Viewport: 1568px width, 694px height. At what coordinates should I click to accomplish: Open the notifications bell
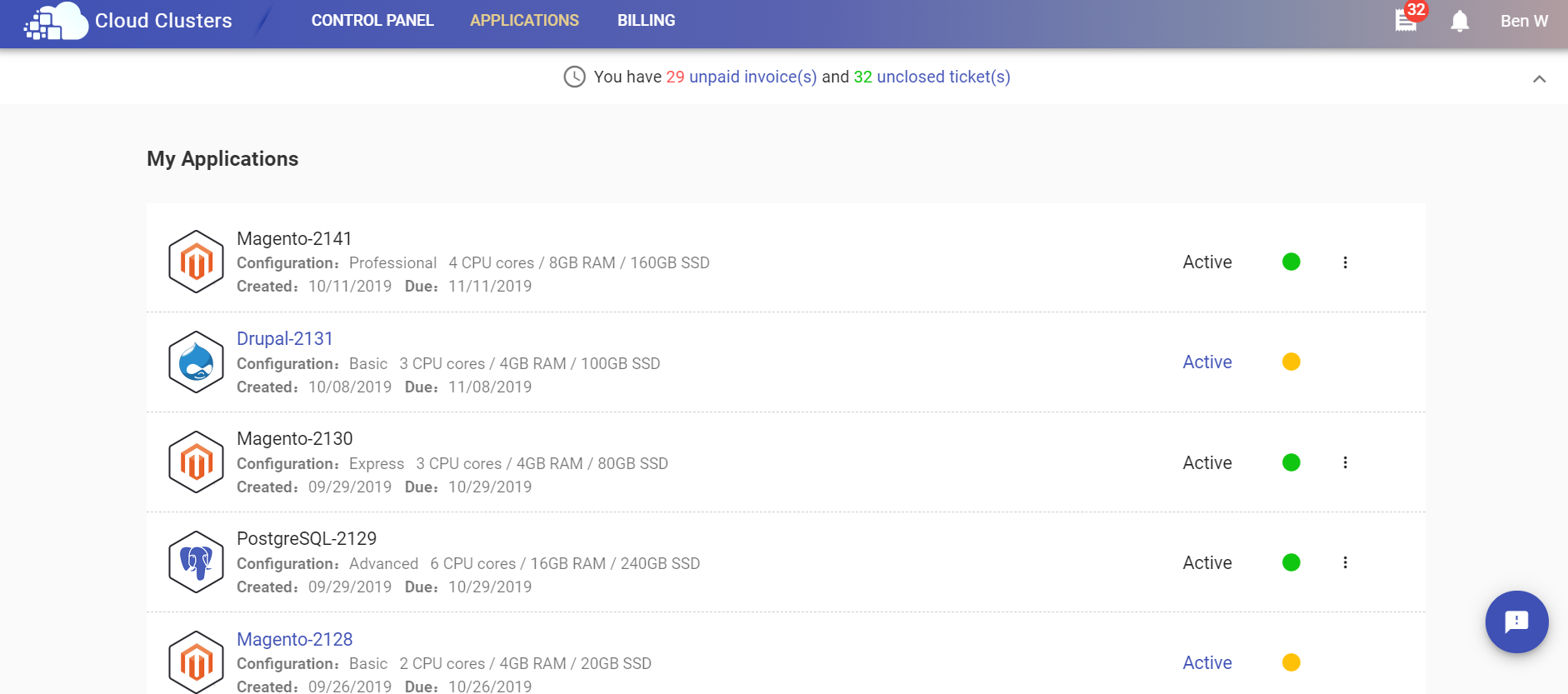coord(1460,21)
